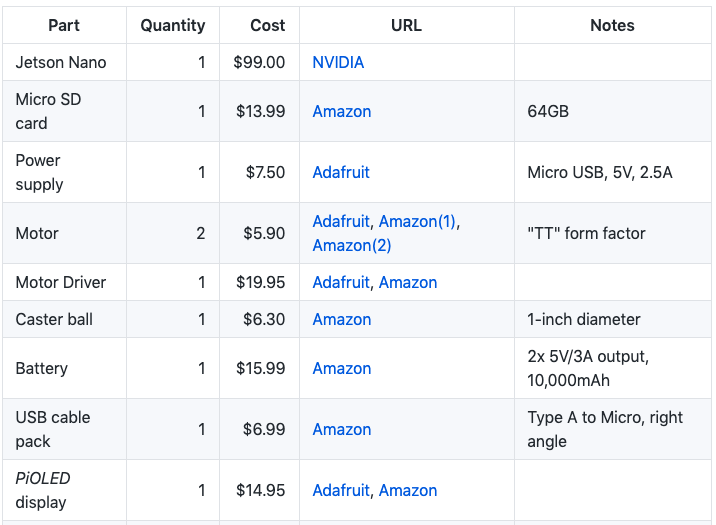Image resolution: width=716 pixels, height=525 pixels.
Task: Open the Amazon link for PiOLED display
Action: [407, 490]
